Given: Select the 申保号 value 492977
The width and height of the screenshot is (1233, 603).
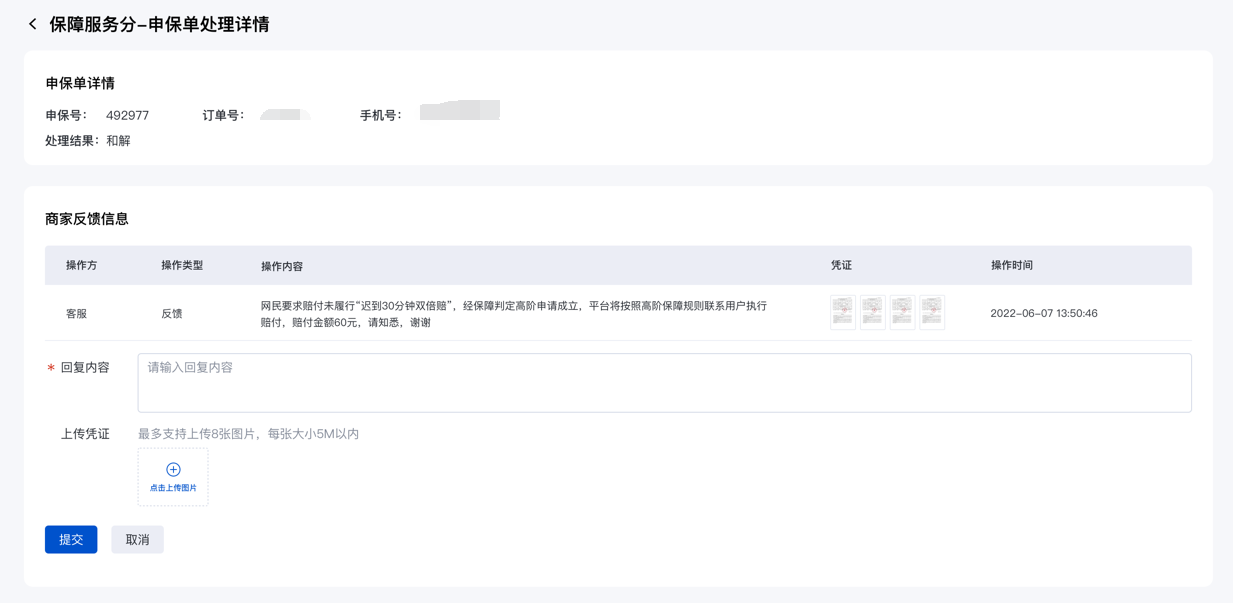Looking at the screenshot, I should pos(127,116).
